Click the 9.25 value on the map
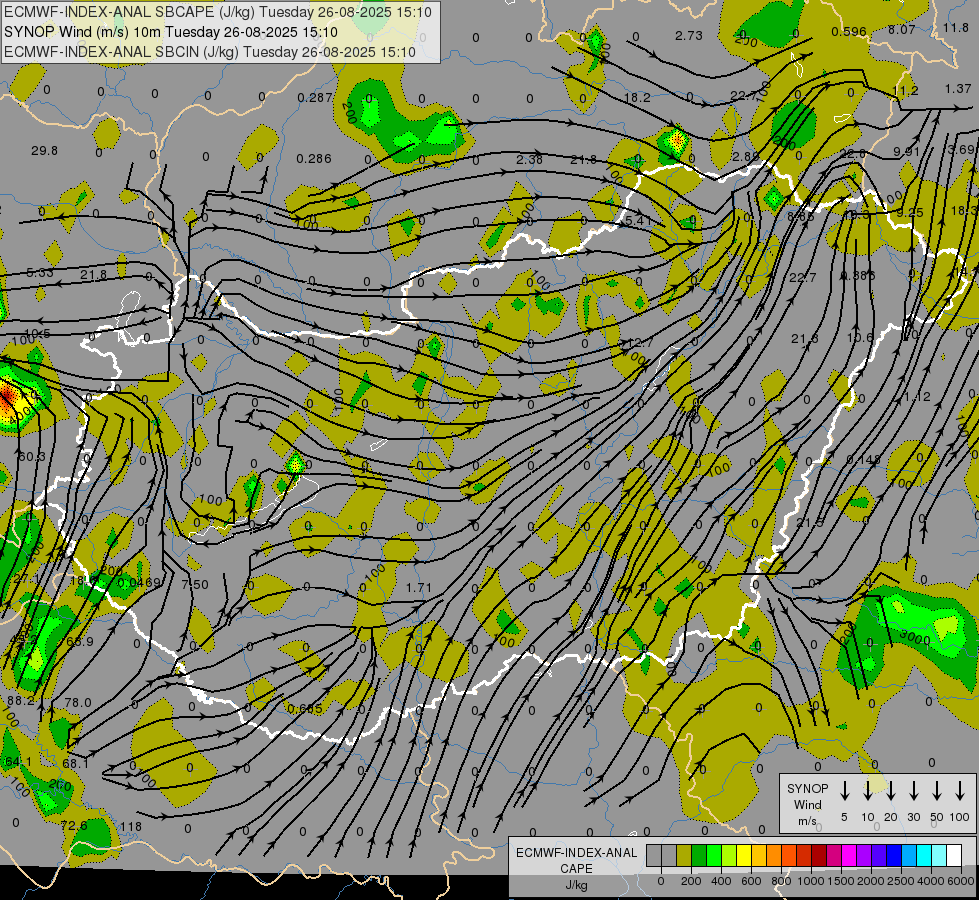Viewport: 979px width, 900px height. [x=910, y=212]
